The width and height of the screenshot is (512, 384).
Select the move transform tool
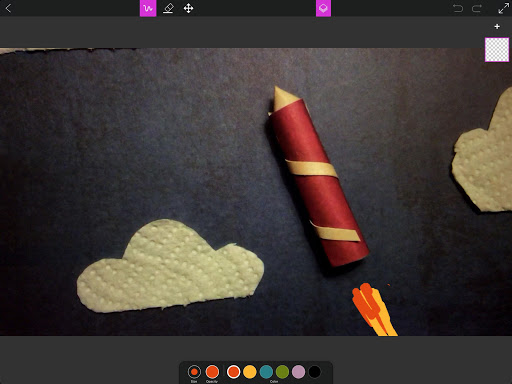point(189,8)
